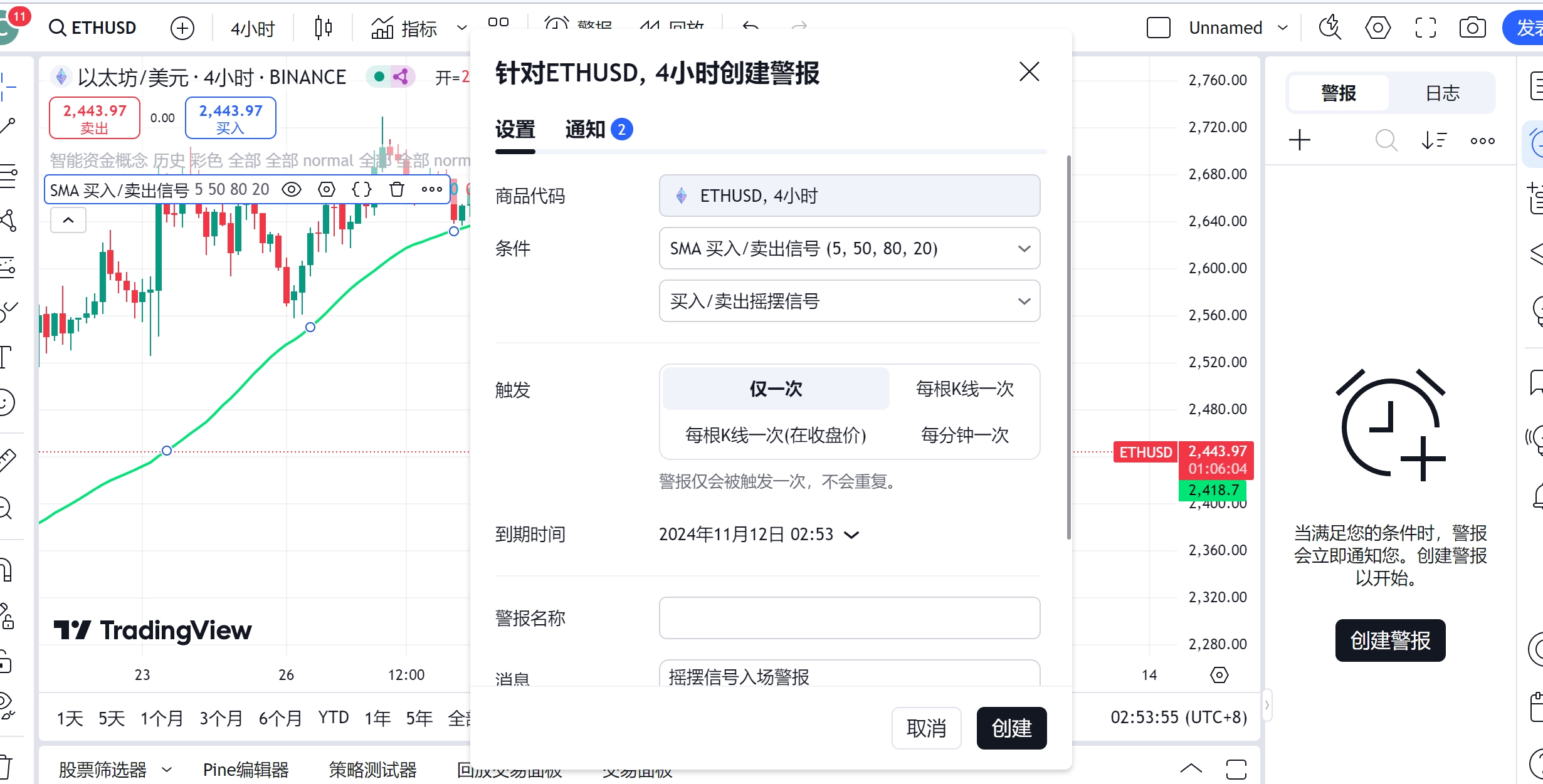The height and width of the screenshot is (784, 1543).
Task: Select the YTD time range
Action: (x=333, y=718)
